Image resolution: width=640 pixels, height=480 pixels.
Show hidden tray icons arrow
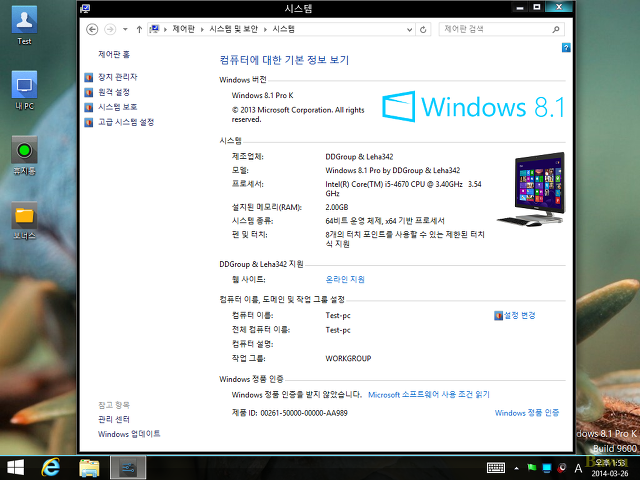[516, 468]
